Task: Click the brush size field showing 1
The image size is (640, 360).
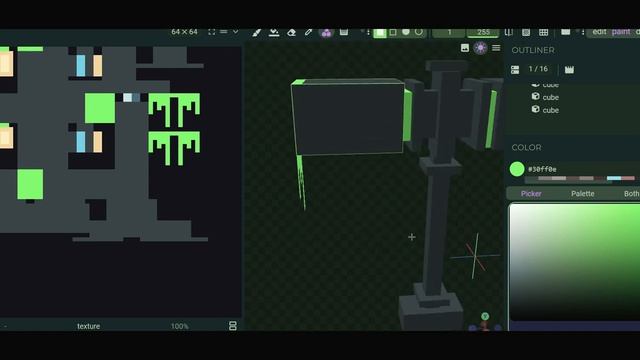Action: [449, 33]
